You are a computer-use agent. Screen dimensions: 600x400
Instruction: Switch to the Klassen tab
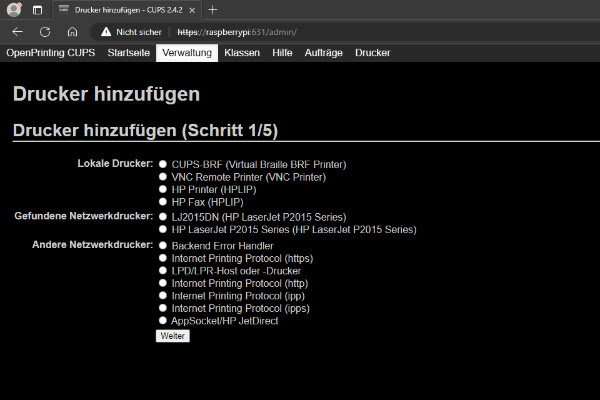point(242,53)
